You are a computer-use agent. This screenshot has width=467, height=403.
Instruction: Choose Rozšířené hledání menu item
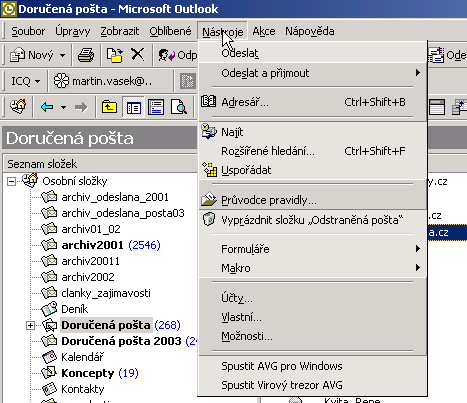pos(313,151)
